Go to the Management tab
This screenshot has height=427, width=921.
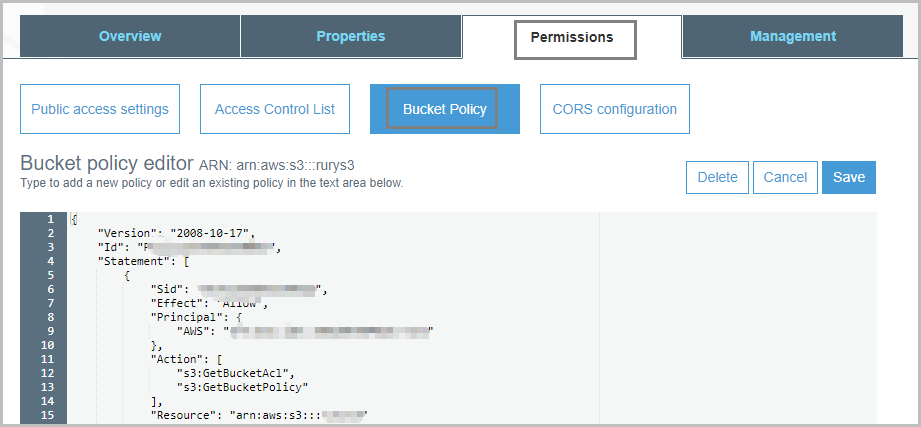792,37
